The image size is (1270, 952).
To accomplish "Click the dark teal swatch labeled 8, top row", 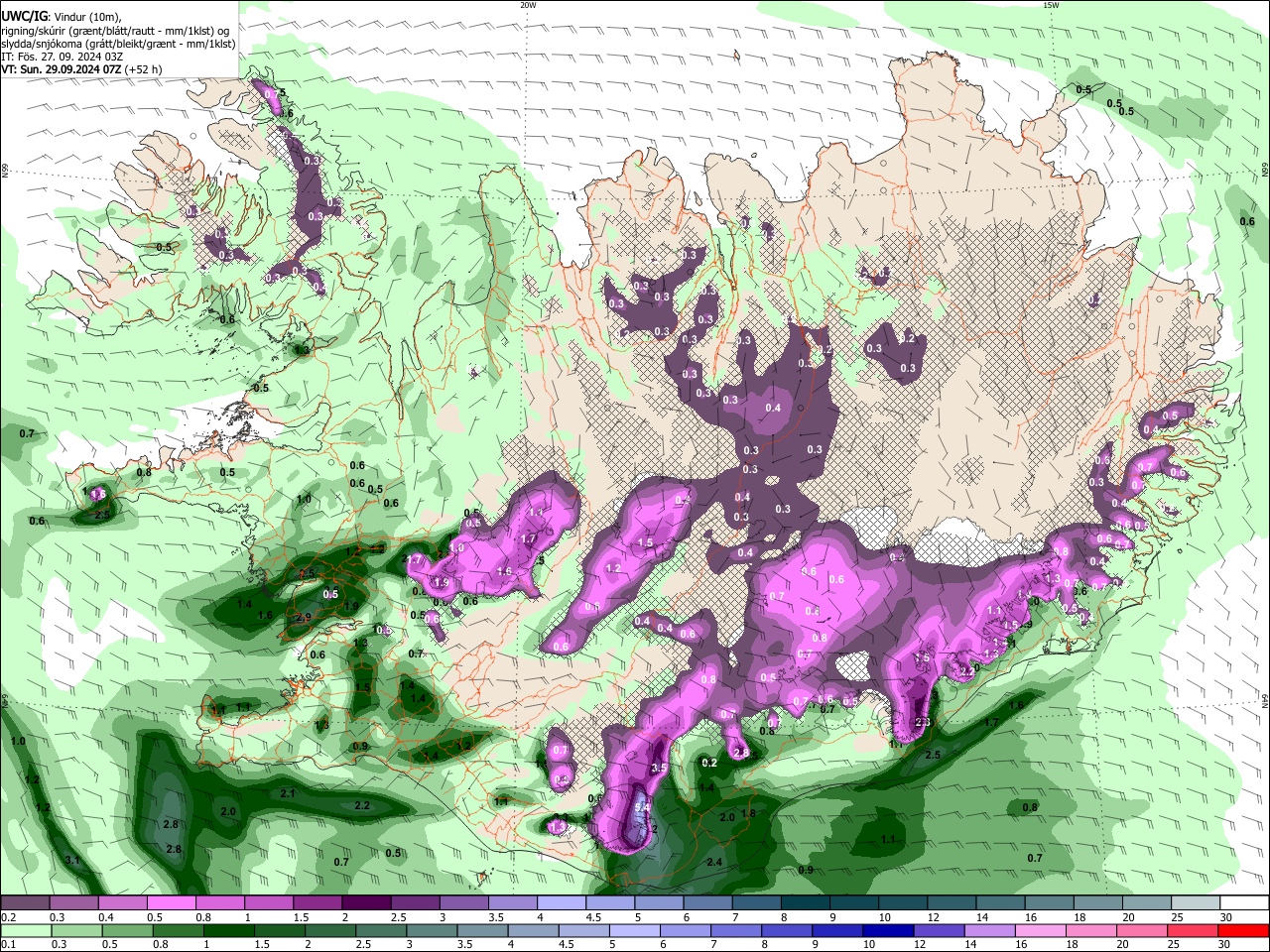I will coord(805,903).
